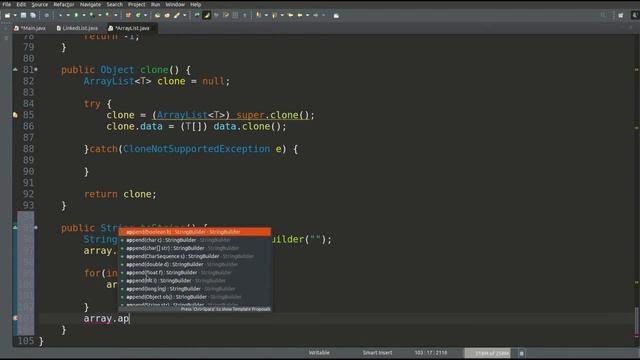Screen dimensions: 640x360
Task: Click line number 105 in gutter
Action: click(x=25, y=341)
